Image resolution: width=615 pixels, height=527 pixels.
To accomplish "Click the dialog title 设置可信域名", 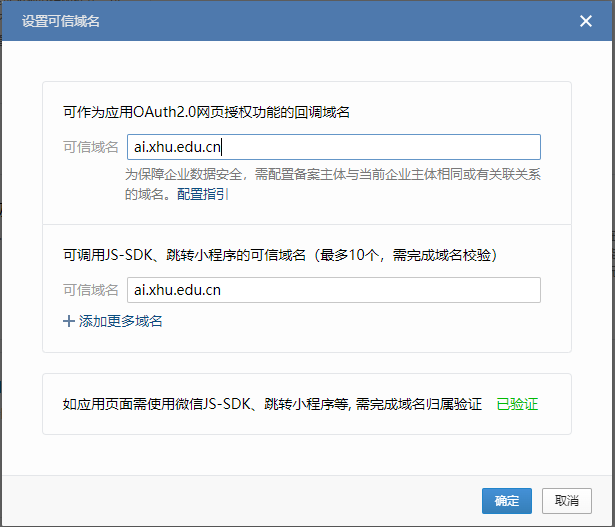I will 60,20.
